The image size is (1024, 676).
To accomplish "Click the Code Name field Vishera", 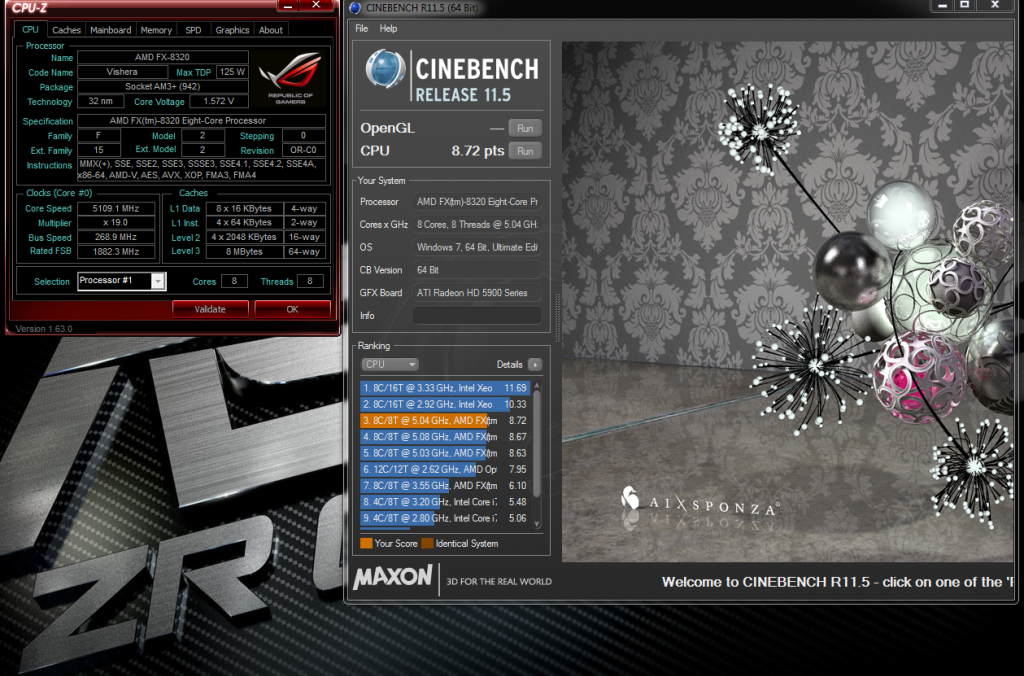I will tap(122, 72).
